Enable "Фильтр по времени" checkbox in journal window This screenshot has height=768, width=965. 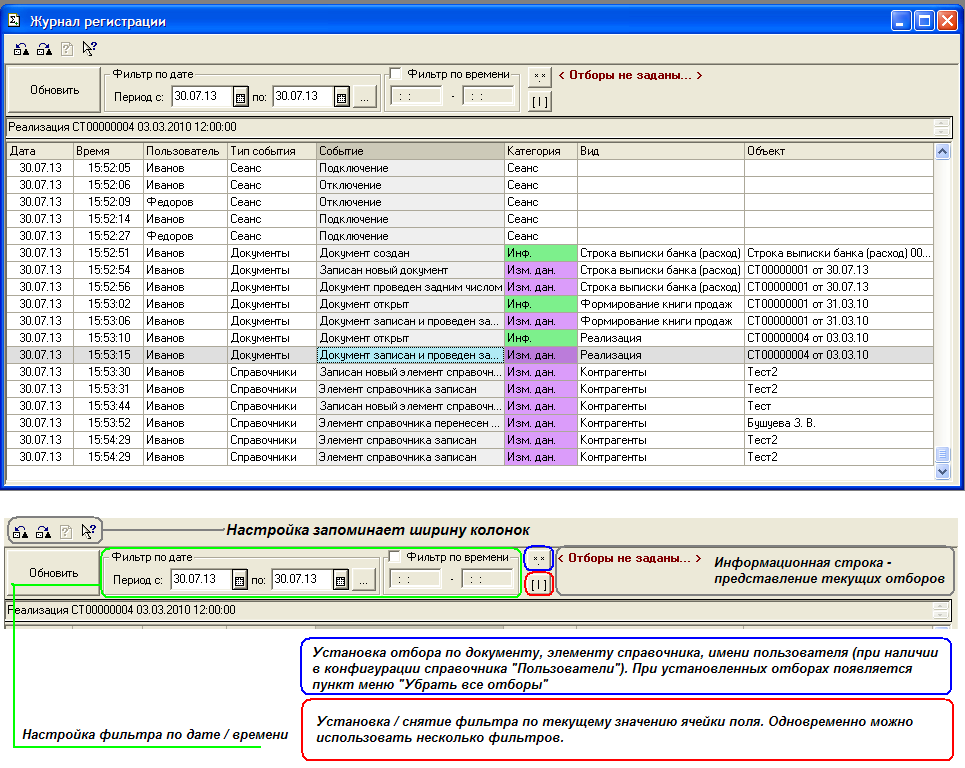click(x=396, y=74)
